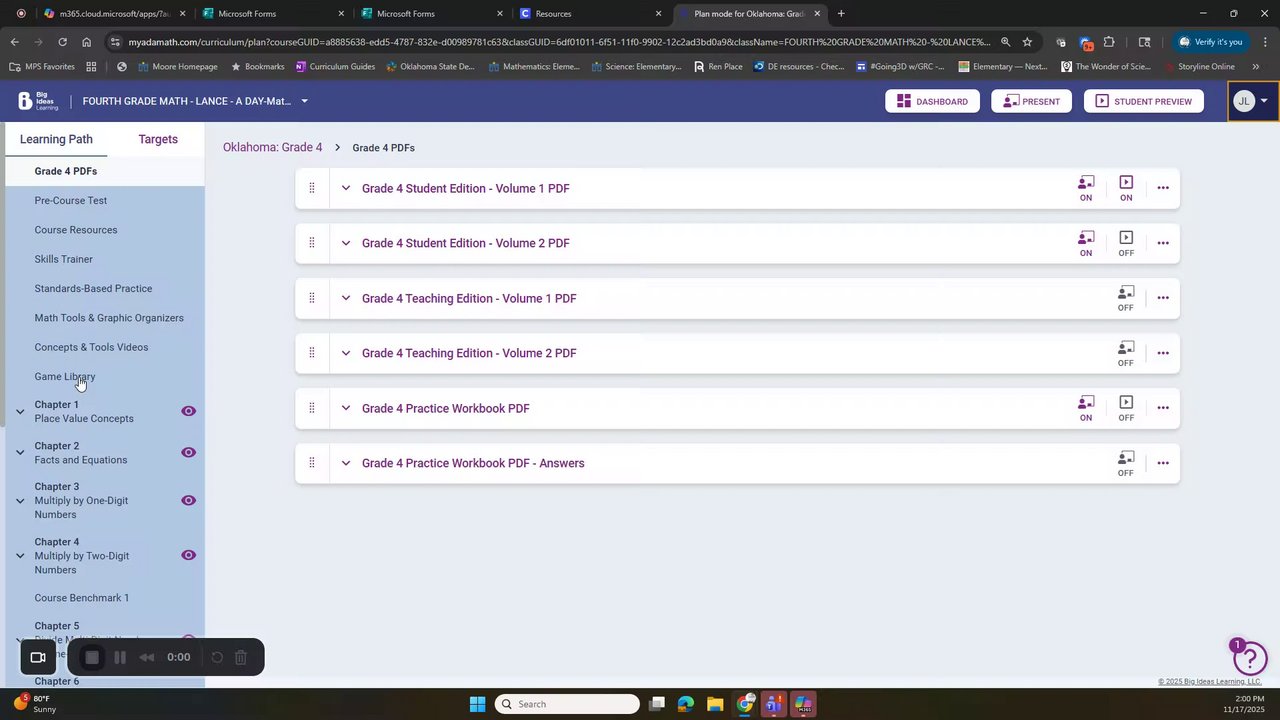Grab drag handle of Student Edition Volume 1

point(312,188)
